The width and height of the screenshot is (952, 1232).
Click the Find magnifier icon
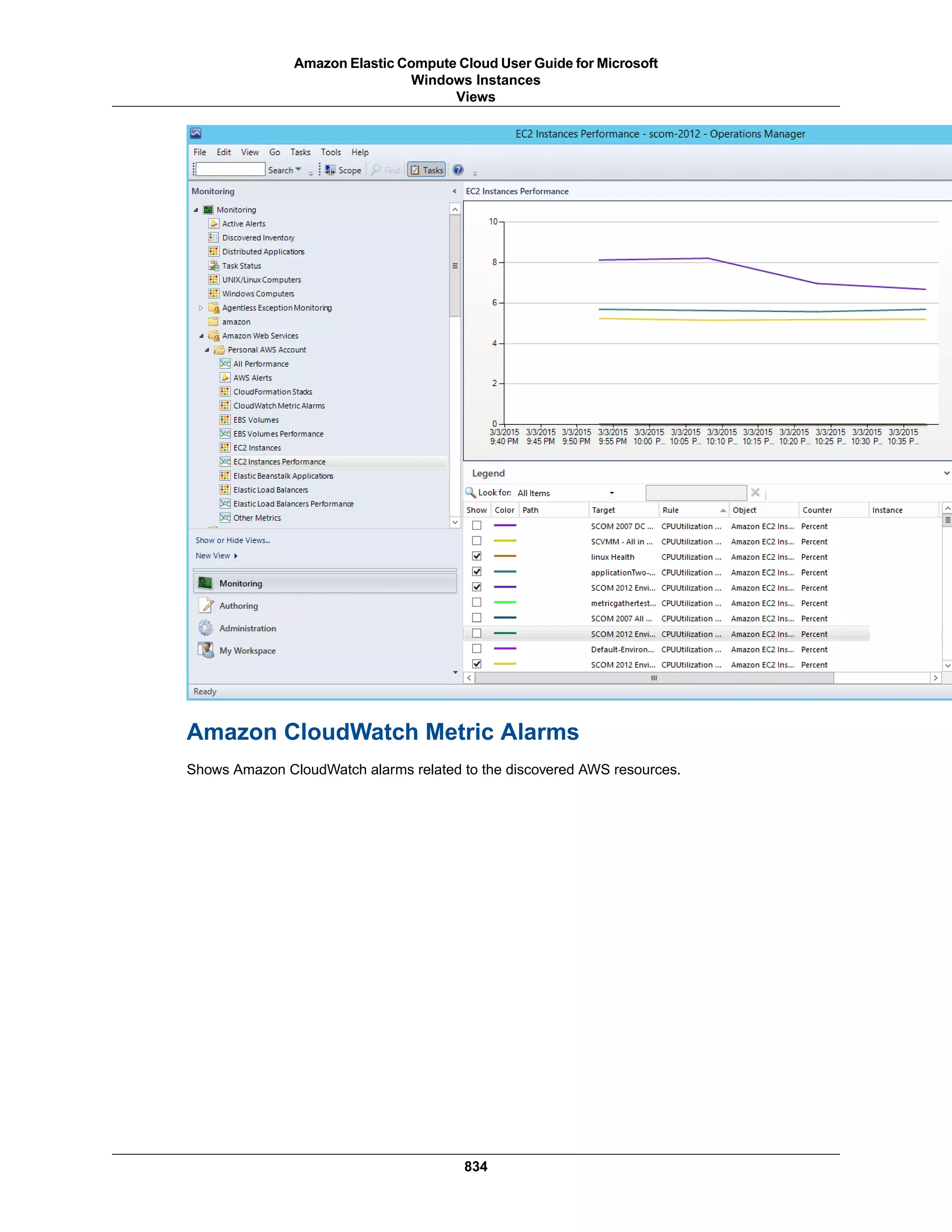click(376, 169)
